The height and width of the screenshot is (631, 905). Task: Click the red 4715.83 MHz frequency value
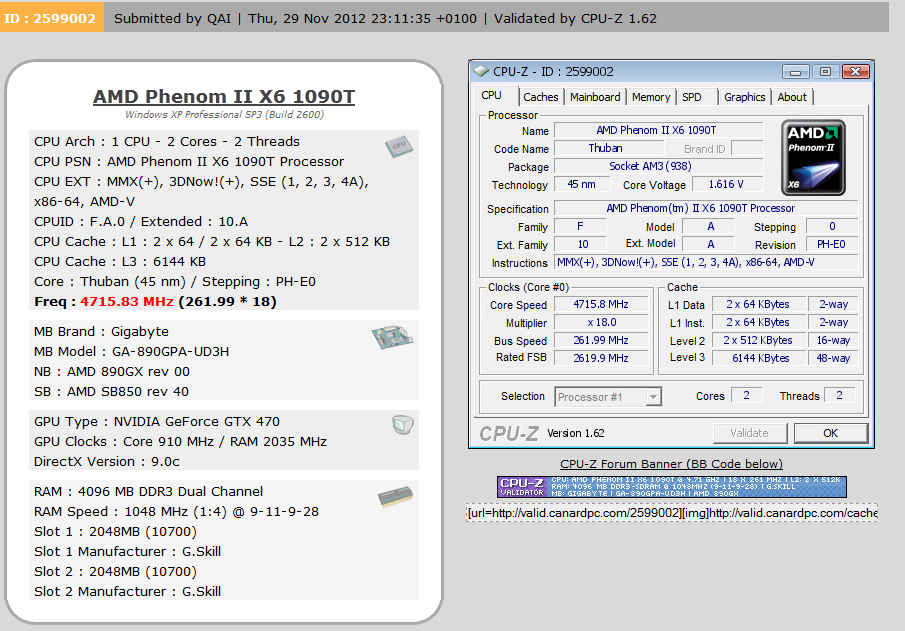click(127, 302)
